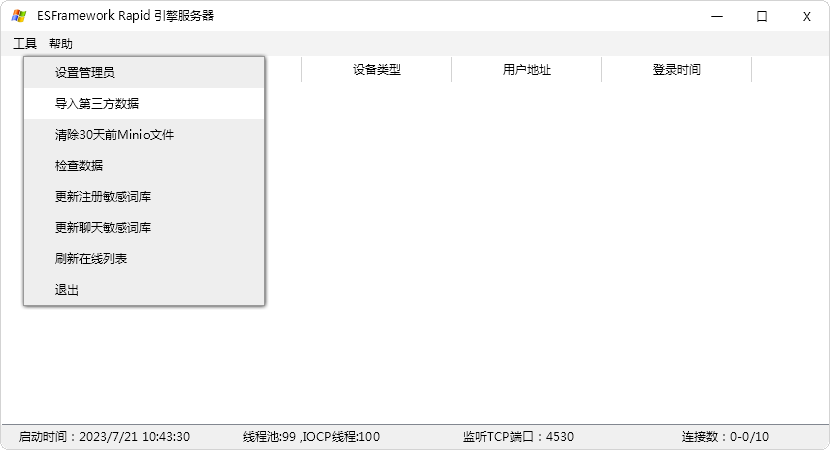Click 刷新在线列表 to refresh the list
This screenshot has height=450, width=830.
coord(91,259)
